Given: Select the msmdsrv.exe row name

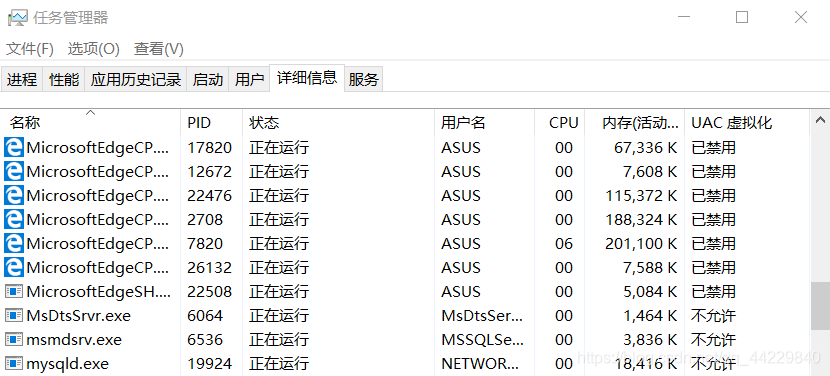Looking at the screenshot, I should (x=74, y=340).
